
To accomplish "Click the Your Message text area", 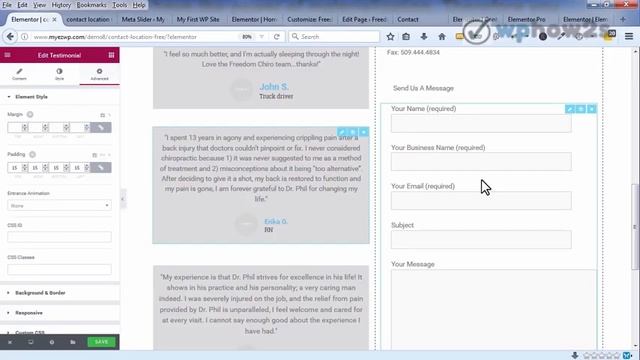I will (493, 309).
